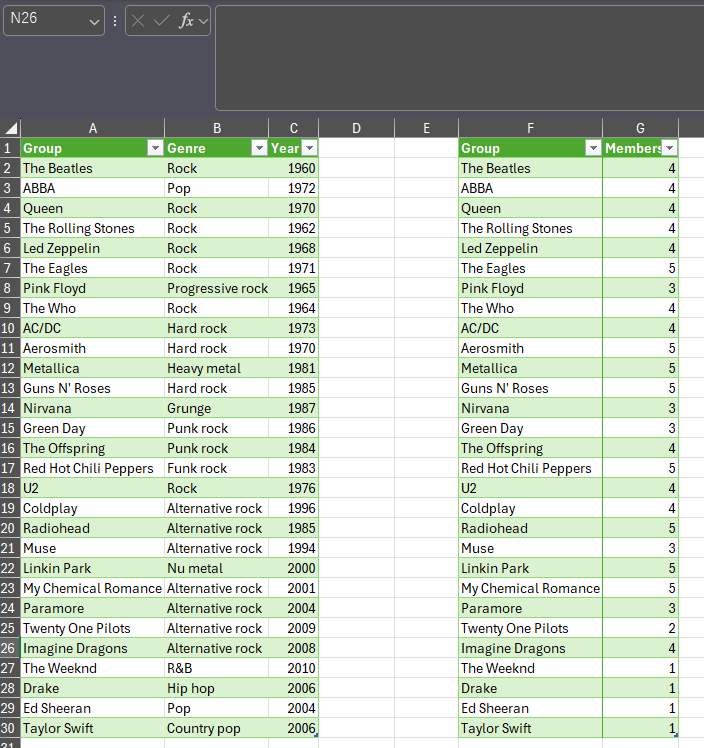Select column D header
This screenshot has height=748, width=704.
(356, 128)
